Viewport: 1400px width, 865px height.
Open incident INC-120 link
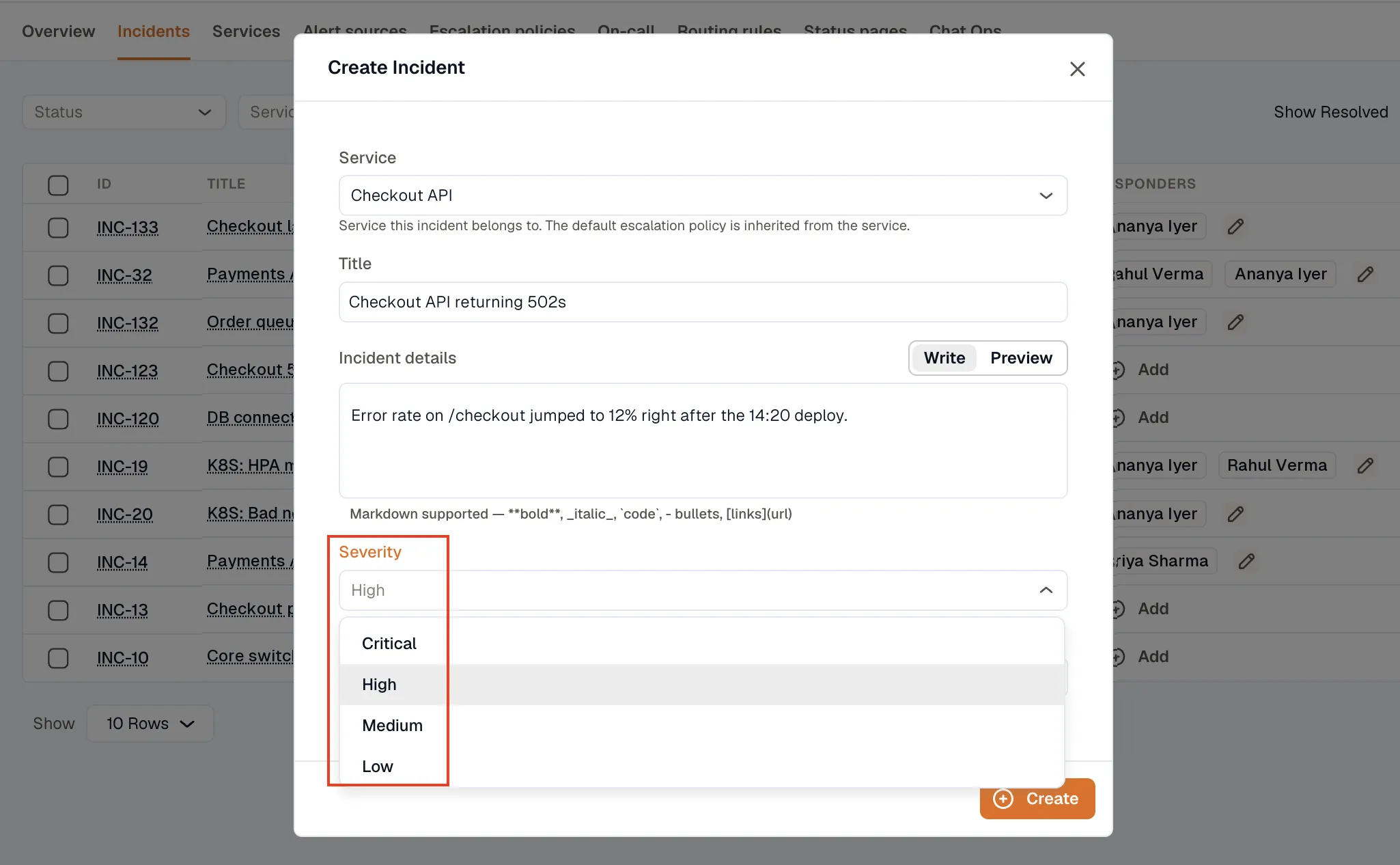128,419
